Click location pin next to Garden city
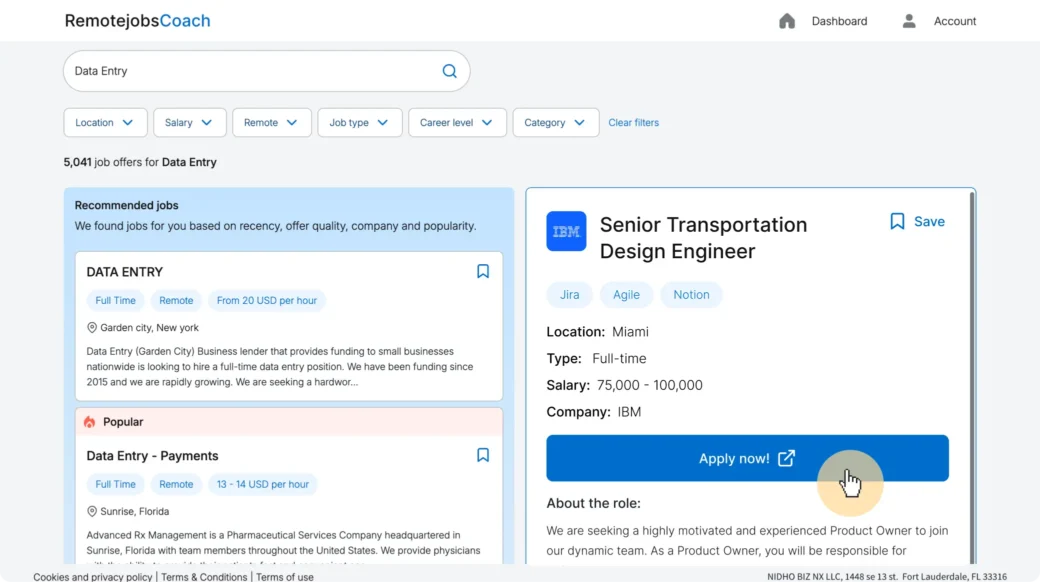1040x582 pixels. 92,328
